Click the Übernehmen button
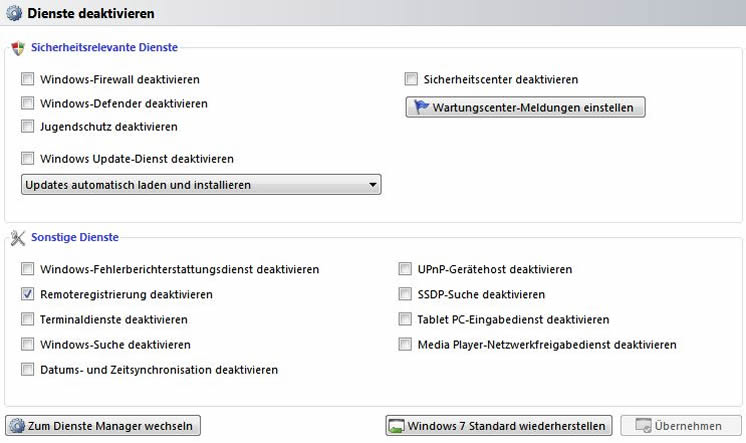 [x=681, y=425]
